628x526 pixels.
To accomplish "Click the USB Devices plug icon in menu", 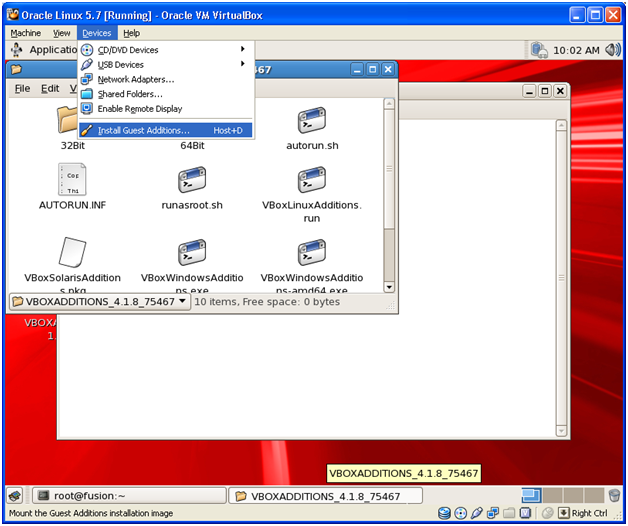I will (87, 64).
